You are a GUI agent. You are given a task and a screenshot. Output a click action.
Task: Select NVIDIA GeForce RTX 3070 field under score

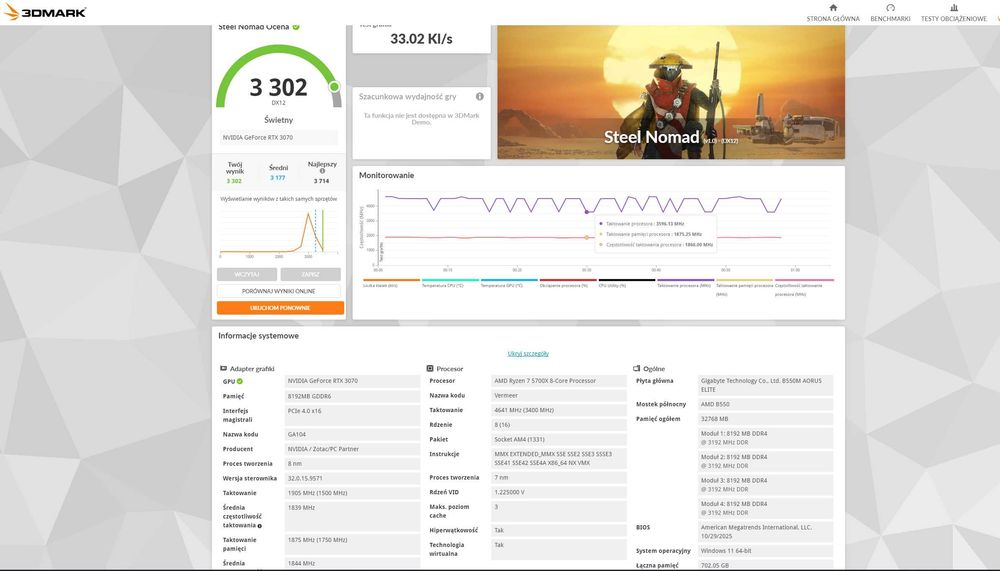pos(279,137)
